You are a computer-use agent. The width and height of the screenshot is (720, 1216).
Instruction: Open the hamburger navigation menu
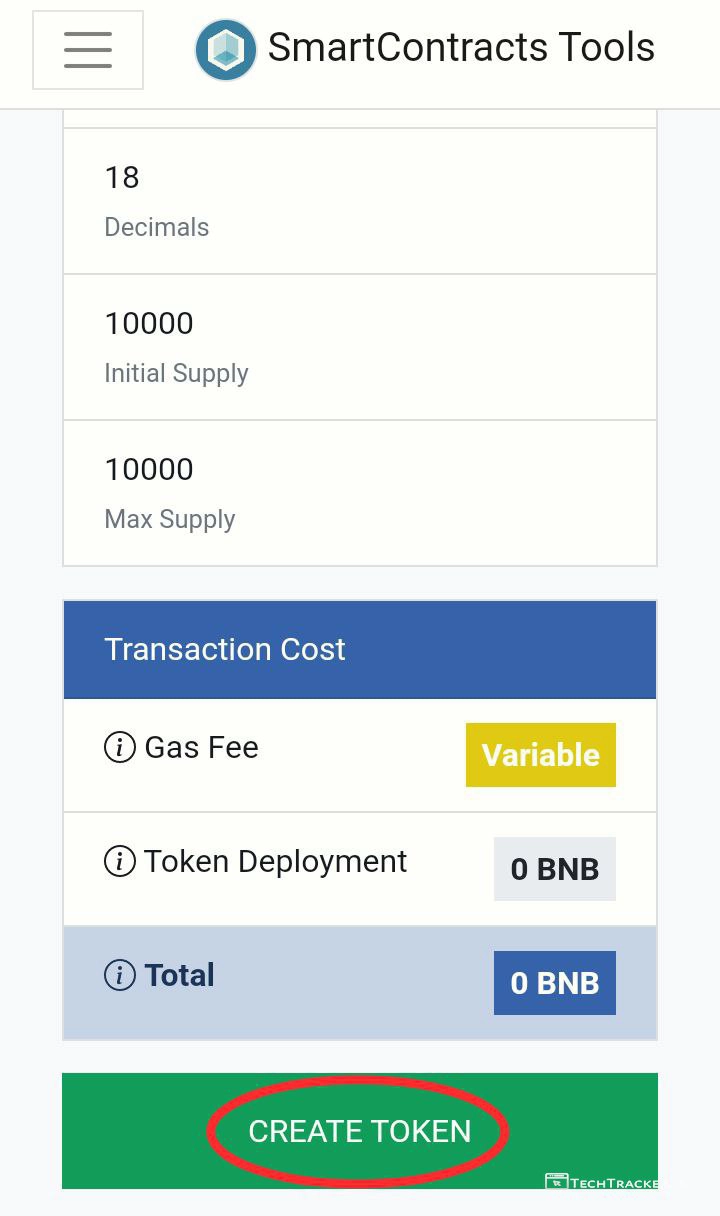pos(88,49)
